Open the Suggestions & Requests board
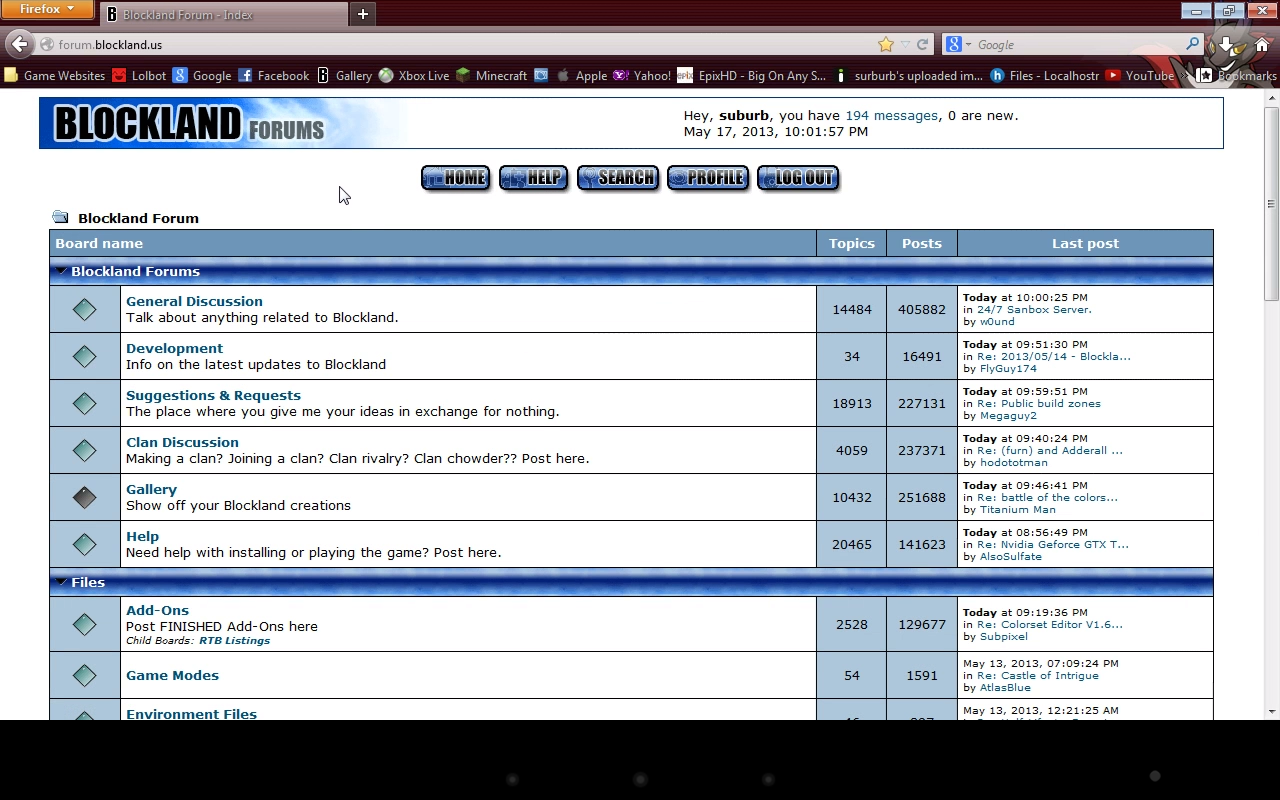 pos(213,395)
